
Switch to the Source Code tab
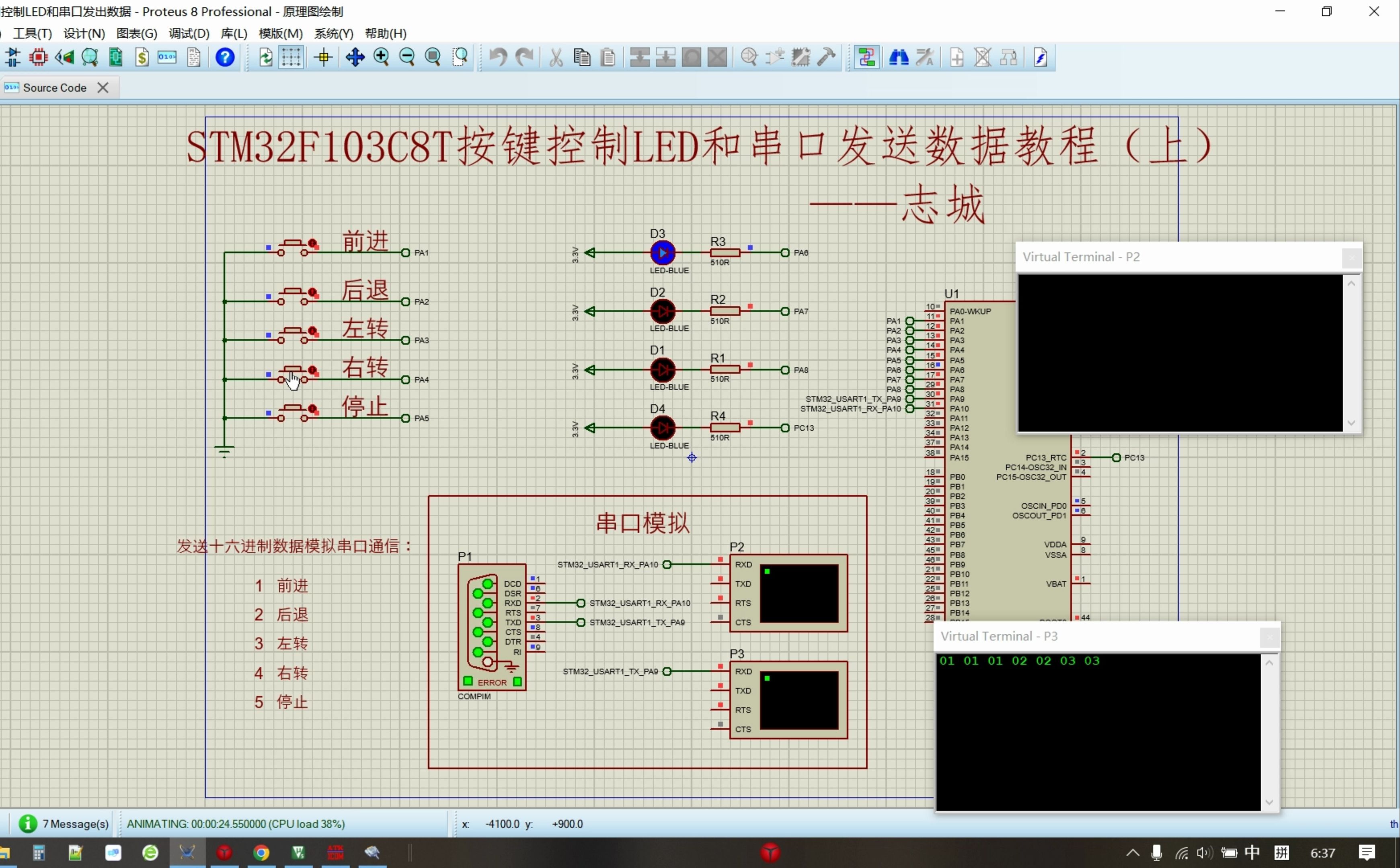point(55,87)
